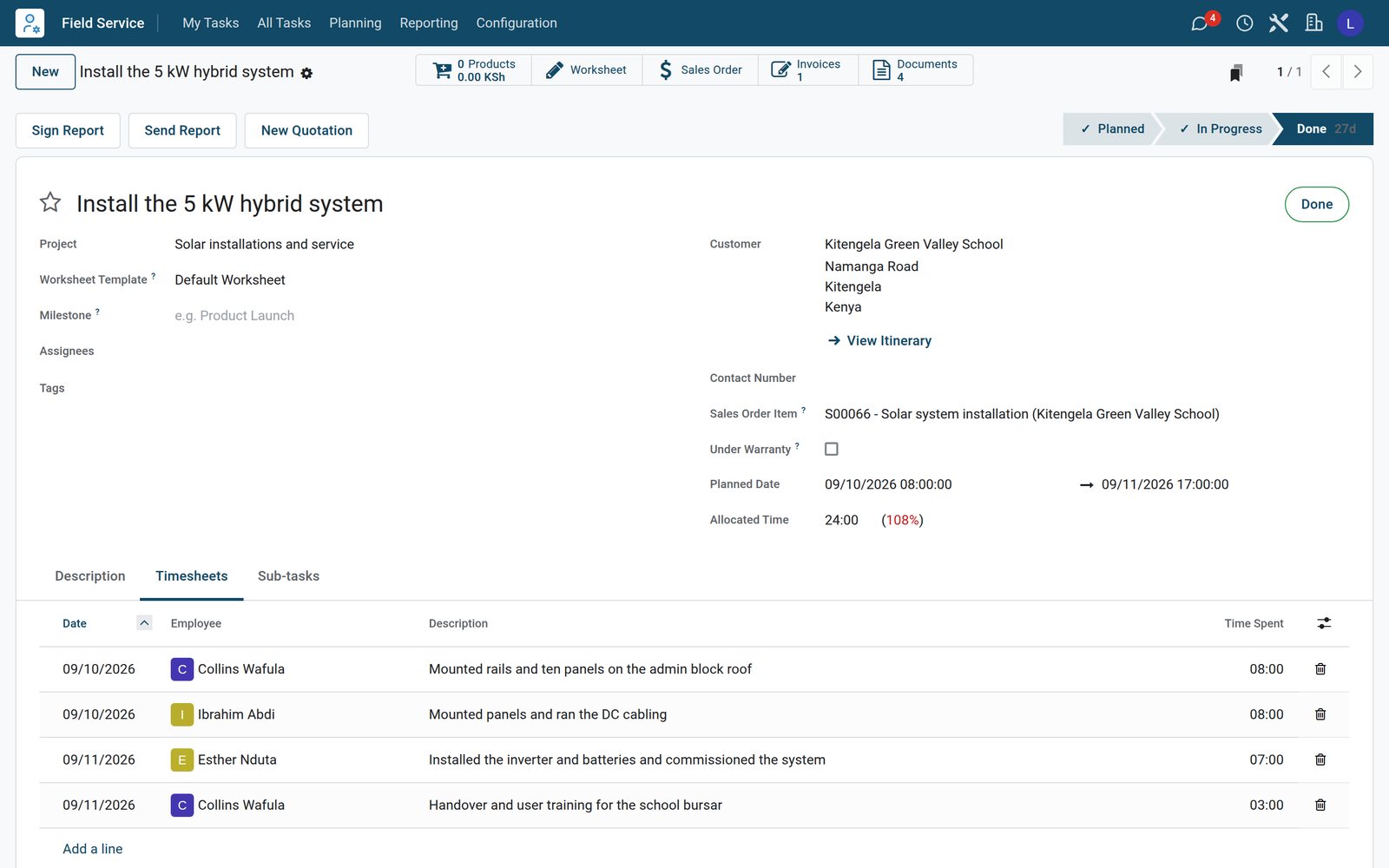Open the Invoices stat button
Screen dimensions: 1389x868
pos(808,70)
